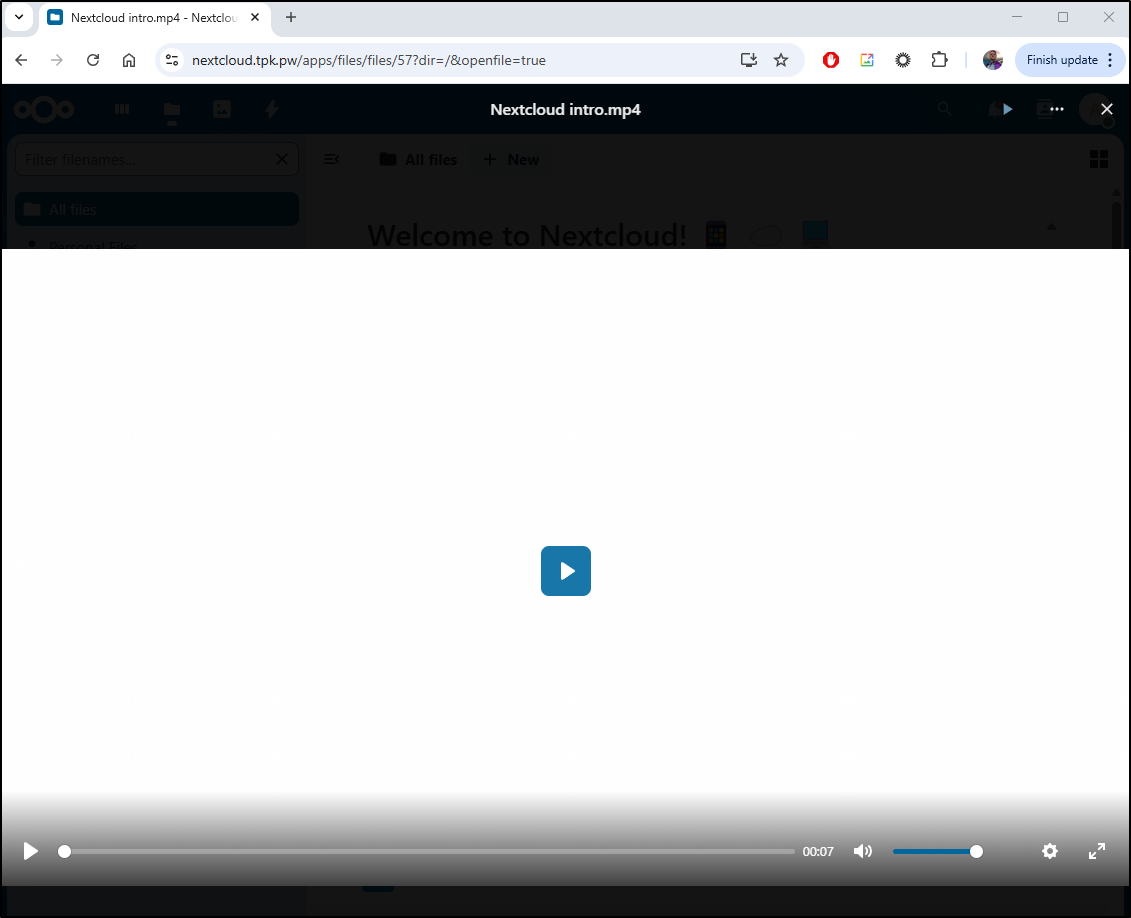Bookmark this page with the star icon

pos(780,60)
